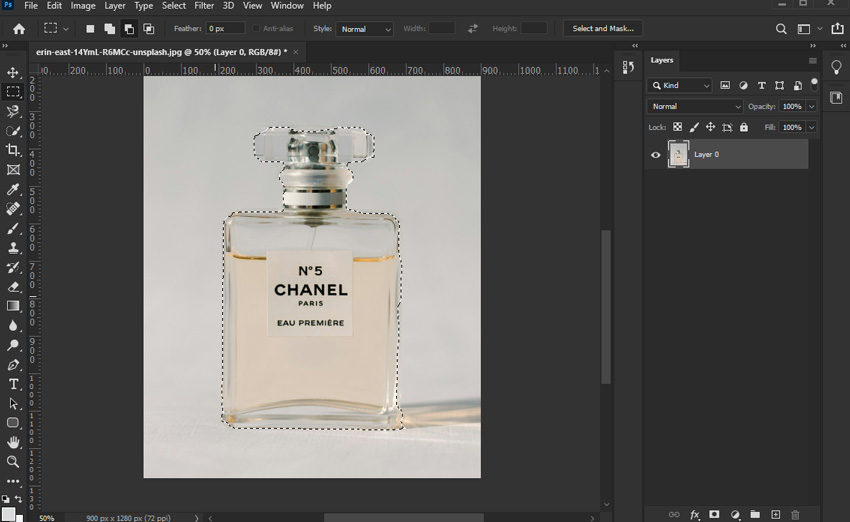Viewport: 850px width, 522px height.
Task: Open the Filter menu
Action: 204,5
